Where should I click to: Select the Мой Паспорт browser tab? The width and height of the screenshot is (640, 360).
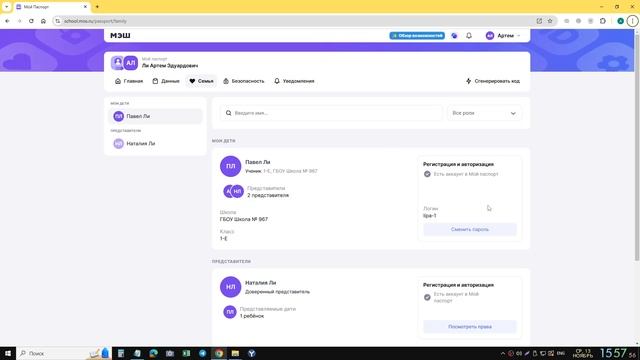(51, 7)
